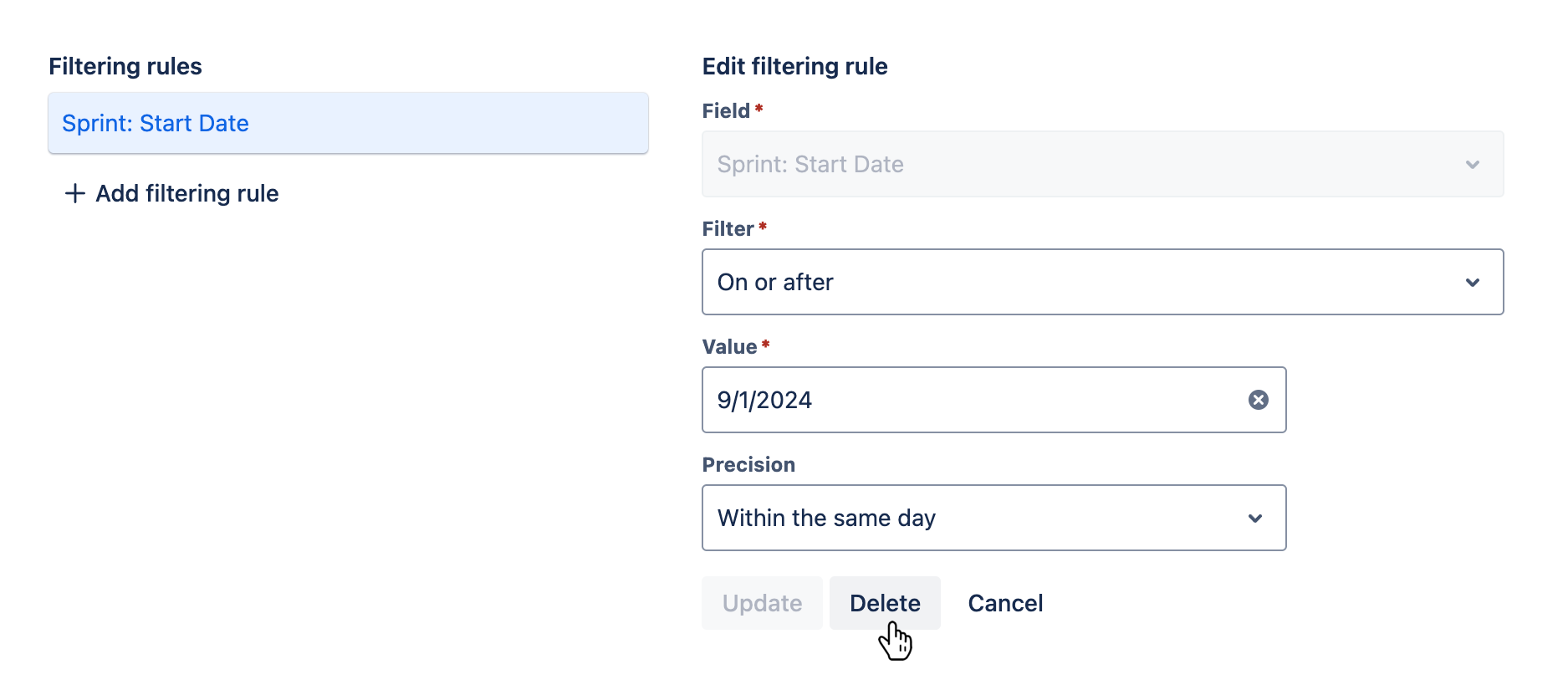Click the chevron arrow in the Precision dropdown
Viewport: 1568px width, 690px height.
click(x=1255, y=519)
